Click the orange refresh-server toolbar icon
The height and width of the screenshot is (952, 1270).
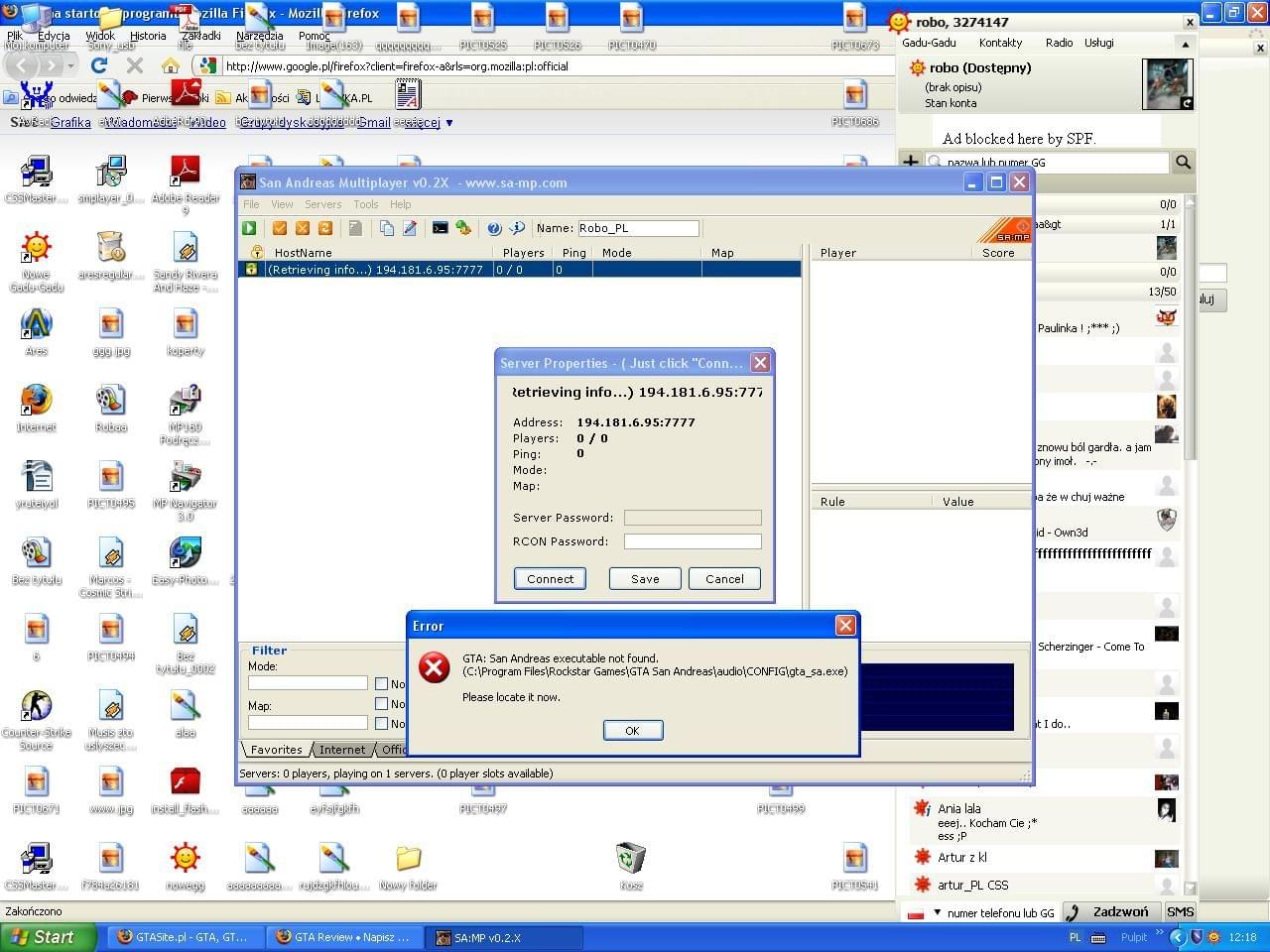[324, 228]
